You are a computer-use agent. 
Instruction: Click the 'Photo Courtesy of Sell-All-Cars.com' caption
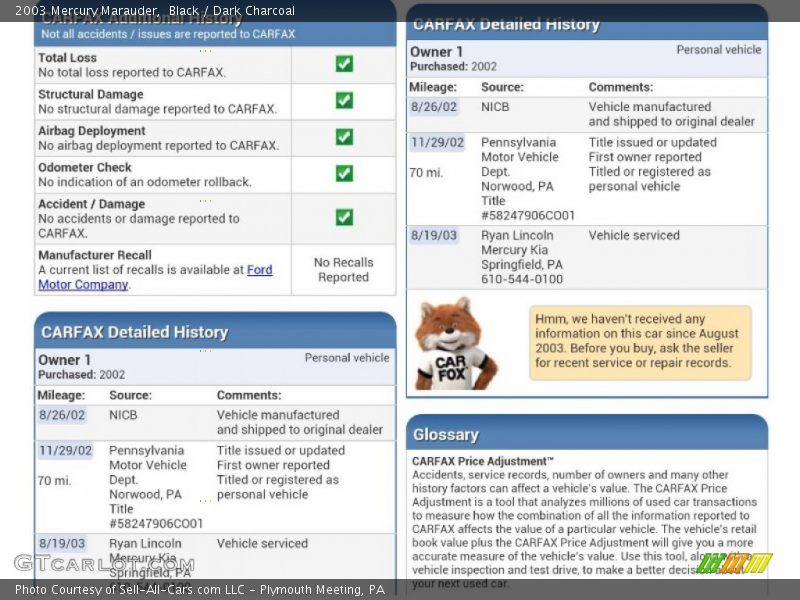coord(200,590)
